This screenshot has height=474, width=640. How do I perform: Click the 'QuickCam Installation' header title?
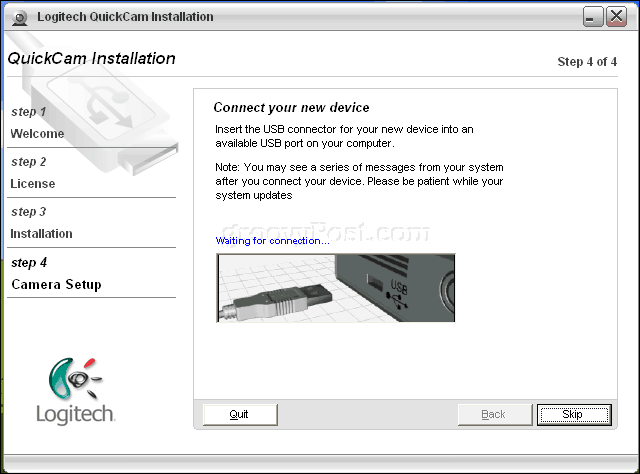click(91, 58)
